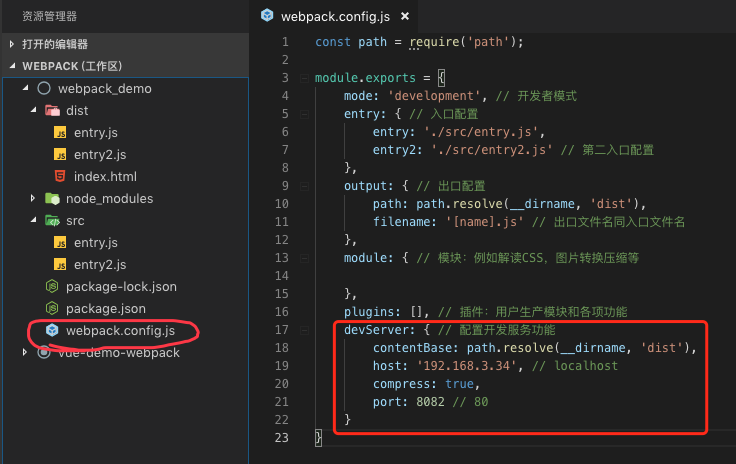Expand the vue-demo-webpack folder arrow
This screenshot has width=736, height=464.
point(25,352)
